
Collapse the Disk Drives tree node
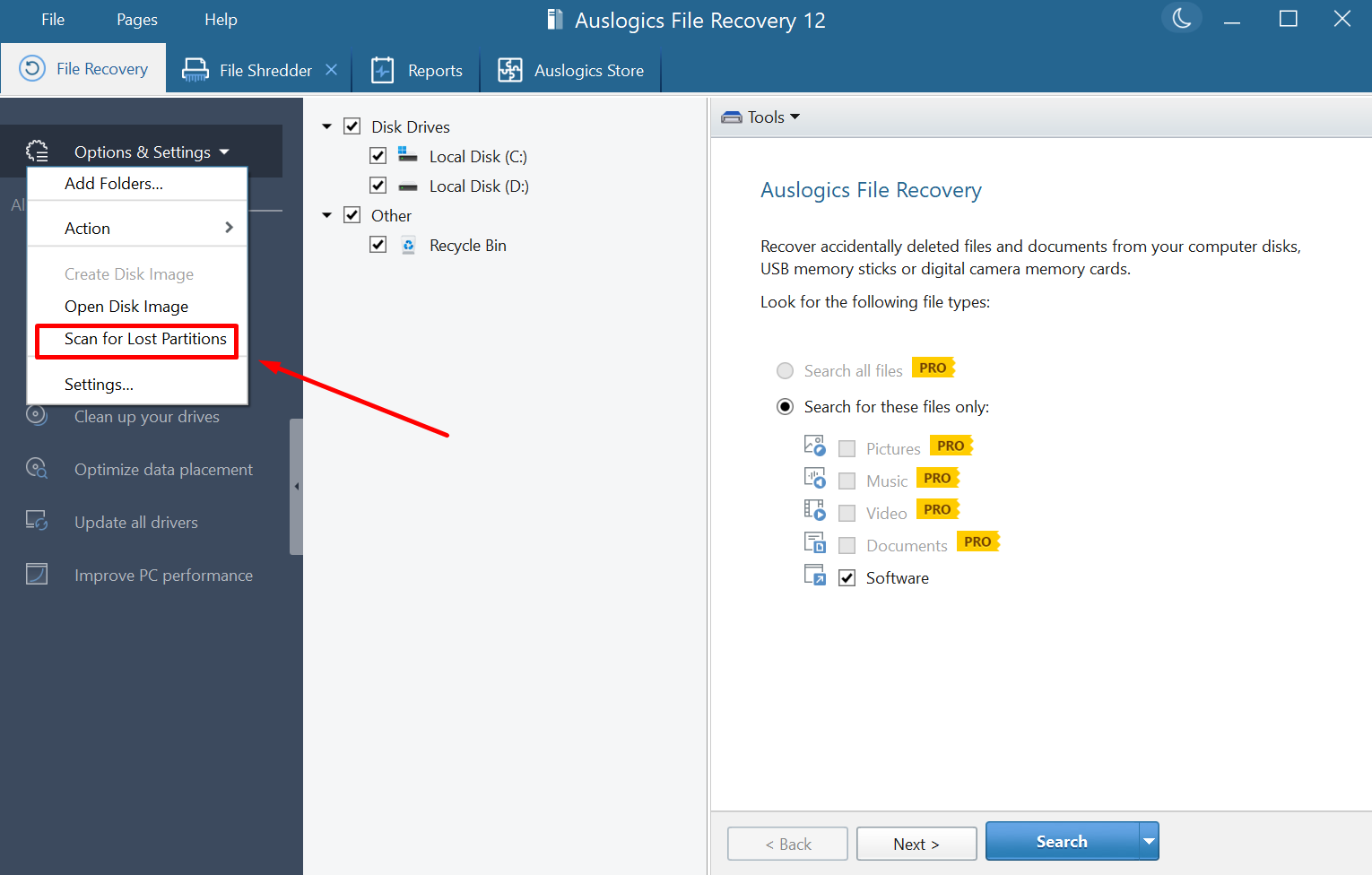coord(327,126)
